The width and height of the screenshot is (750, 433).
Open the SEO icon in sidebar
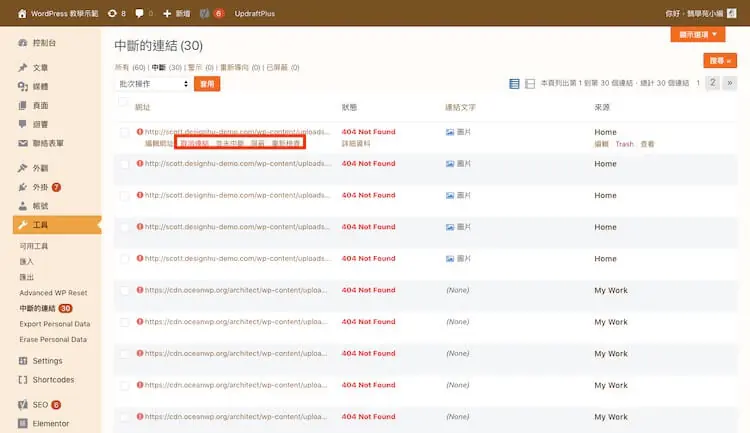22,405
